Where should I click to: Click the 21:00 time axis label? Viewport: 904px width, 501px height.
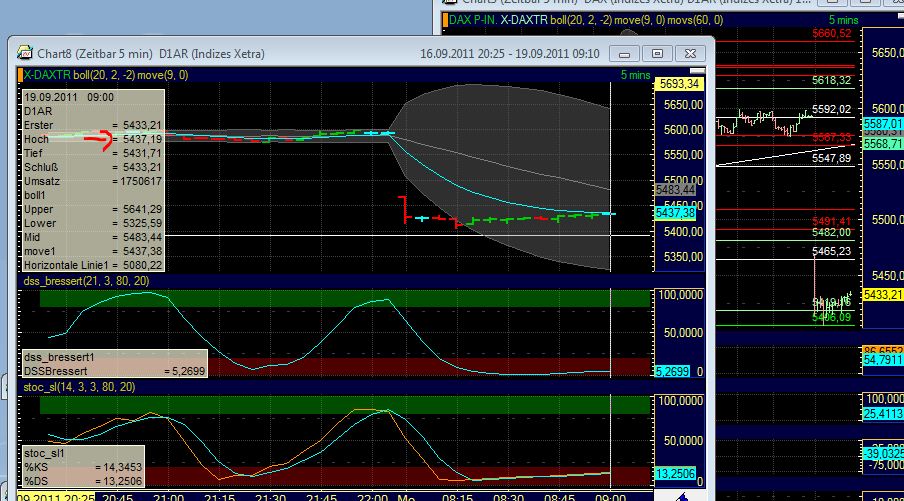pyautogui.click(x=168, y=497)
